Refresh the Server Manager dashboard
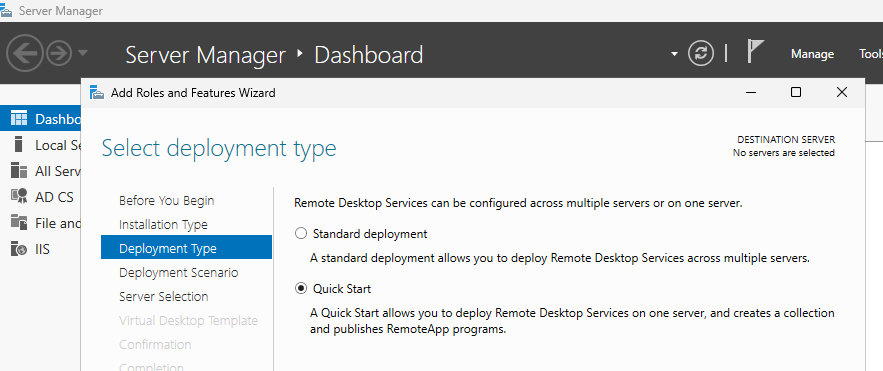 point(701,53)
